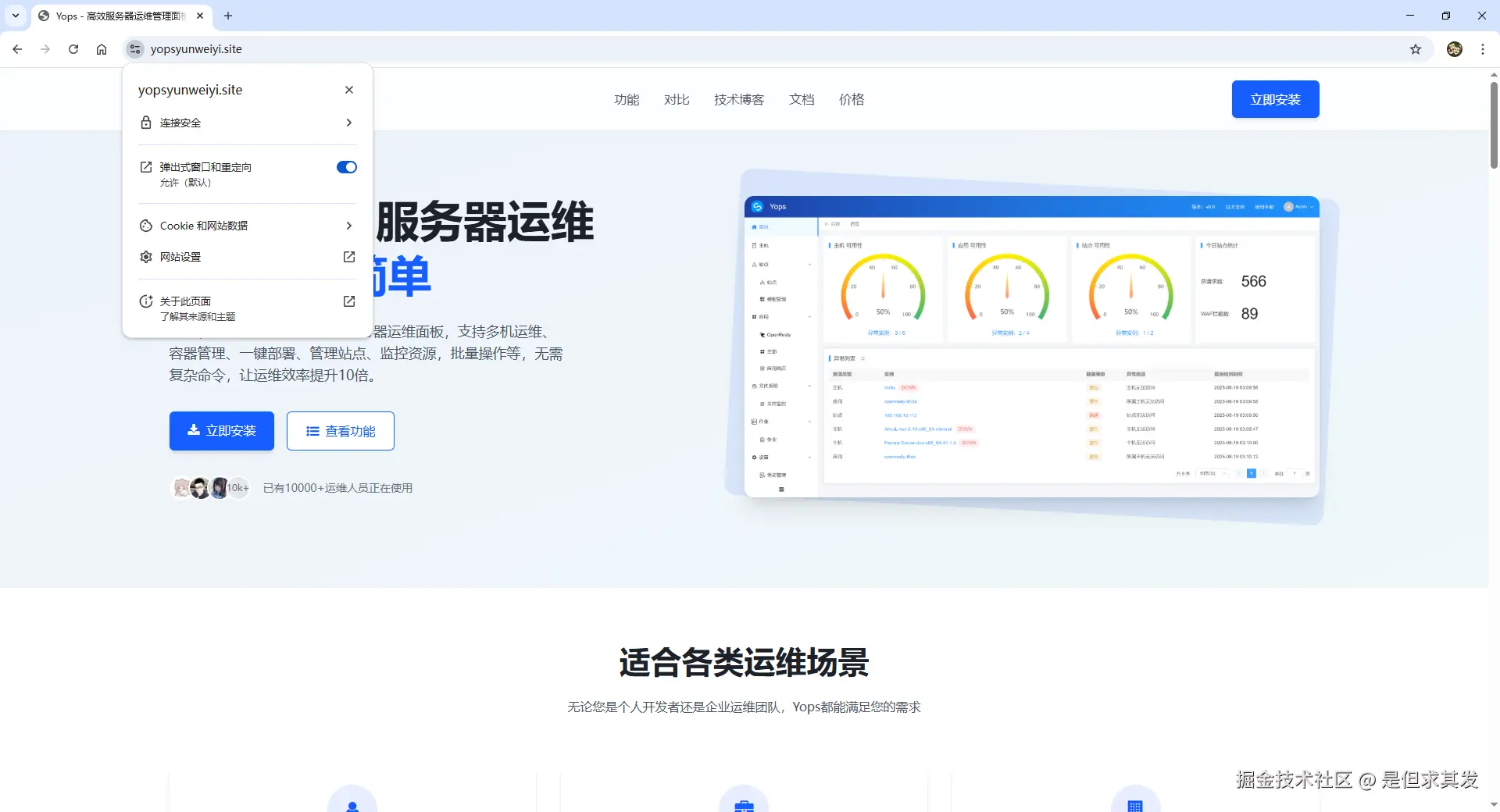Open the Chrome three-dot menu

click(1483, 48)
